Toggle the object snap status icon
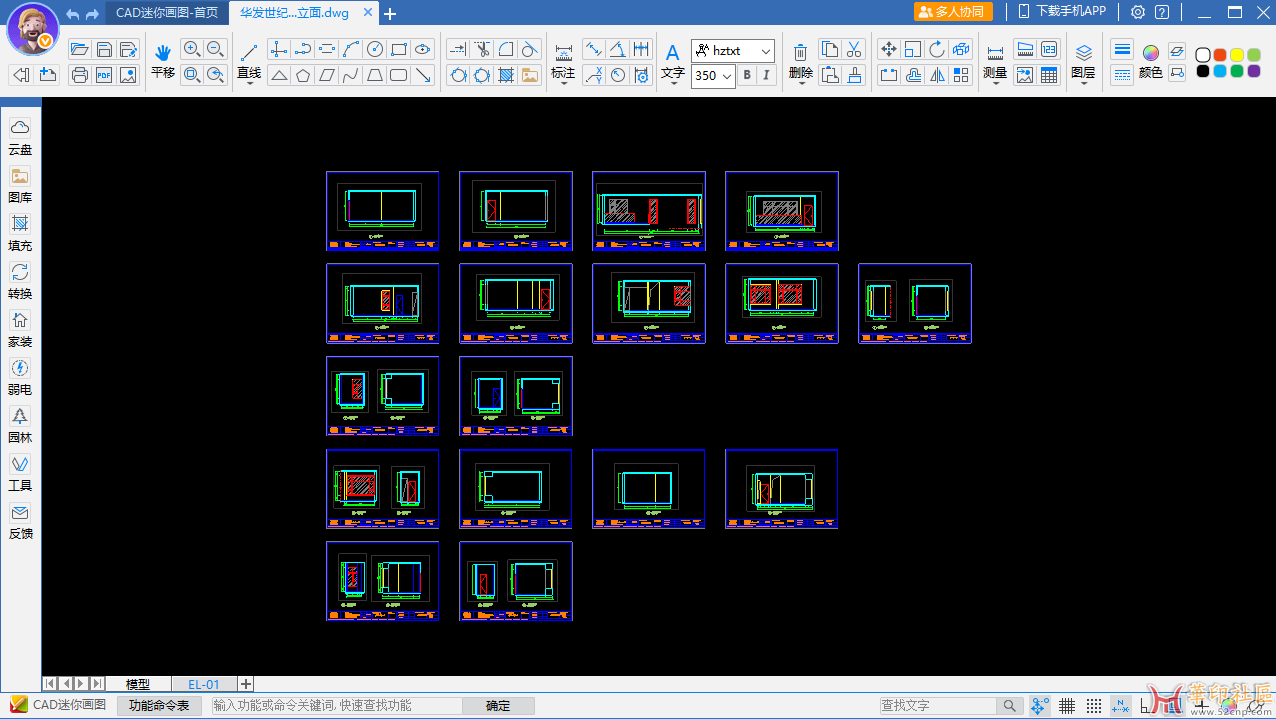 point(1040,706)
